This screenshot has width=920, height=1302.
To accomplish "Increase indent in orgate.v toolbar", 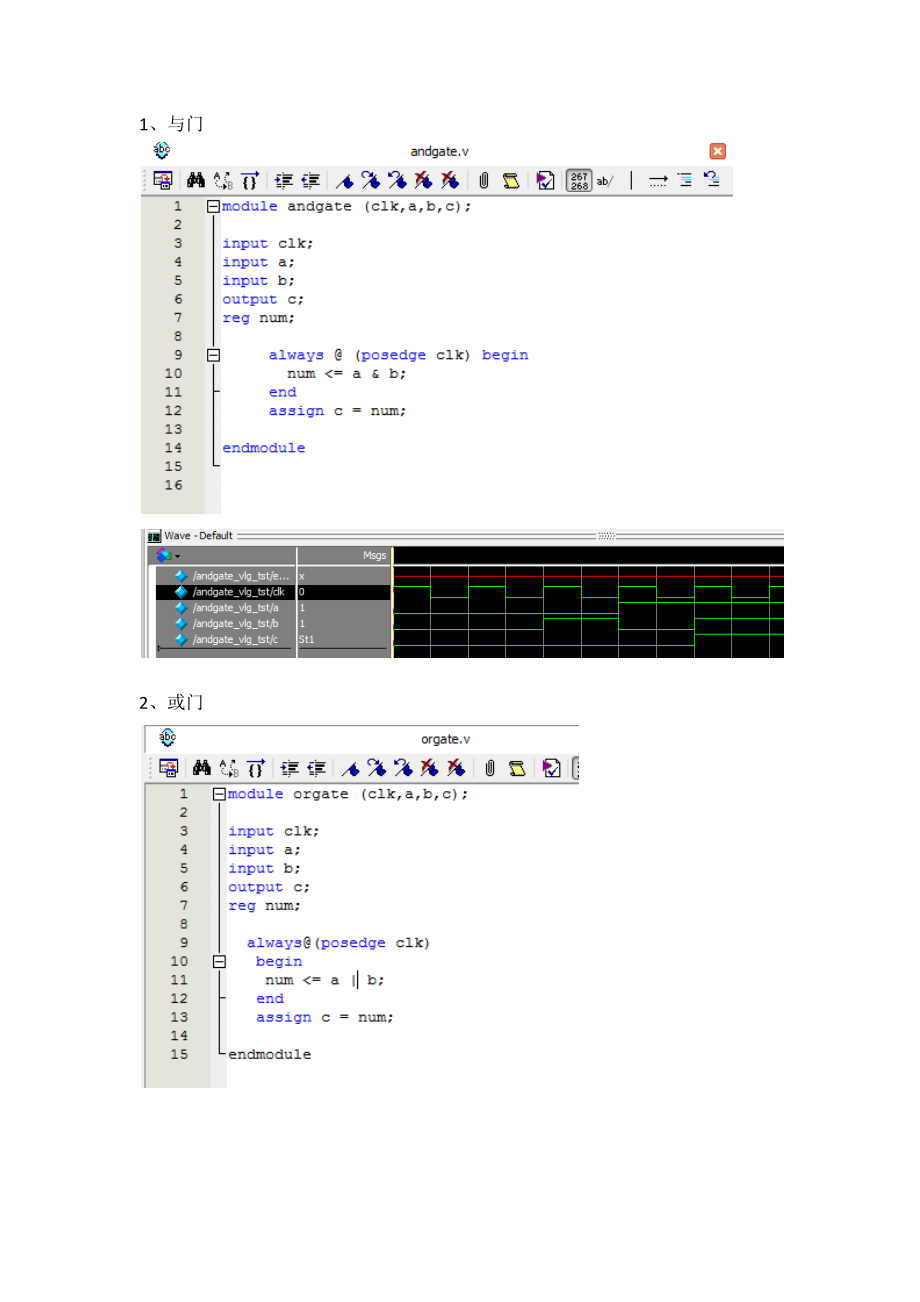I will point(290,768).
